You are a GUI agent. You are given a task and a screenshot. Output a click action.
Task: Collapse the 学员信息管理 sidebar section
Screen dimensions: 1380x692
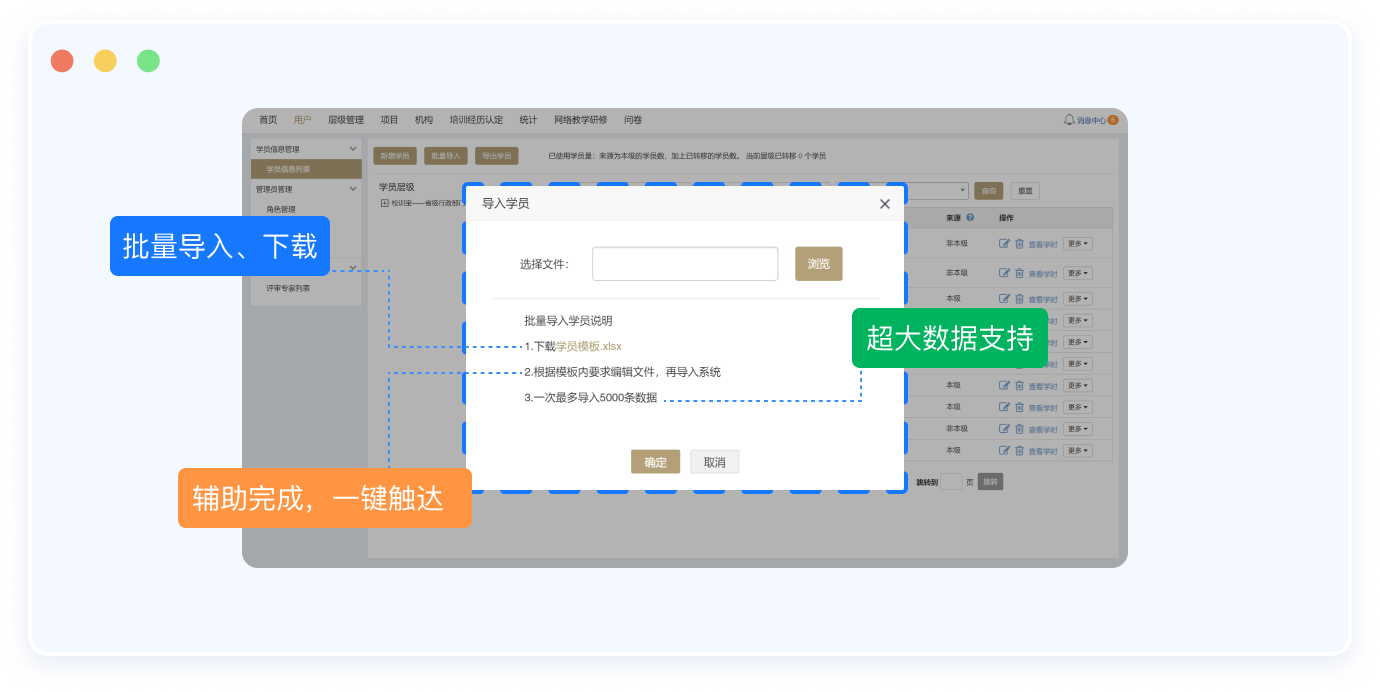pos(352,149)
